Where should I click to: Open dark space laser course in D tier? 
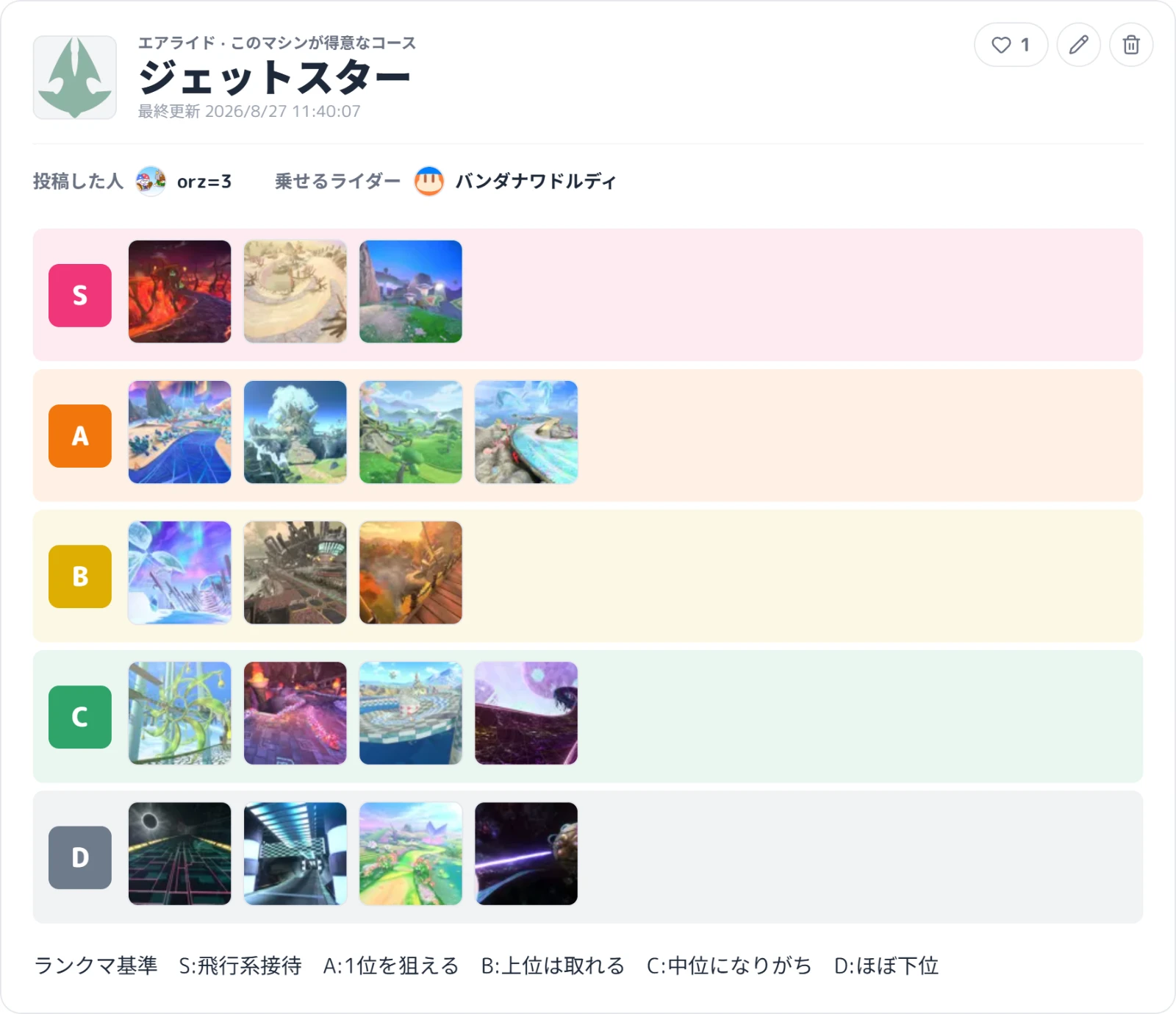click(x=526, y=853)
